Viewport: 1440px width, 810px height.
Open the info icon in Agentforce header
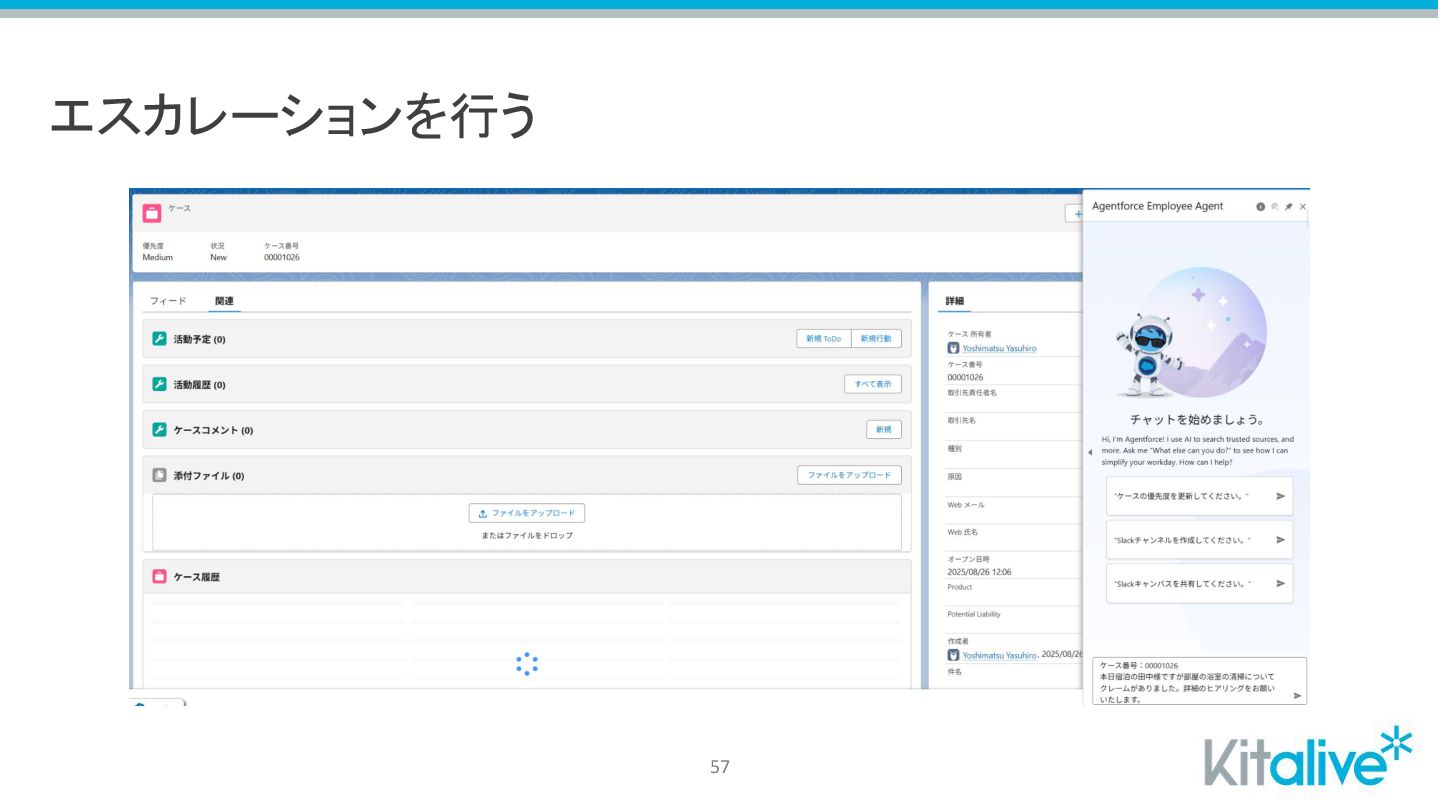[1260, 206]
